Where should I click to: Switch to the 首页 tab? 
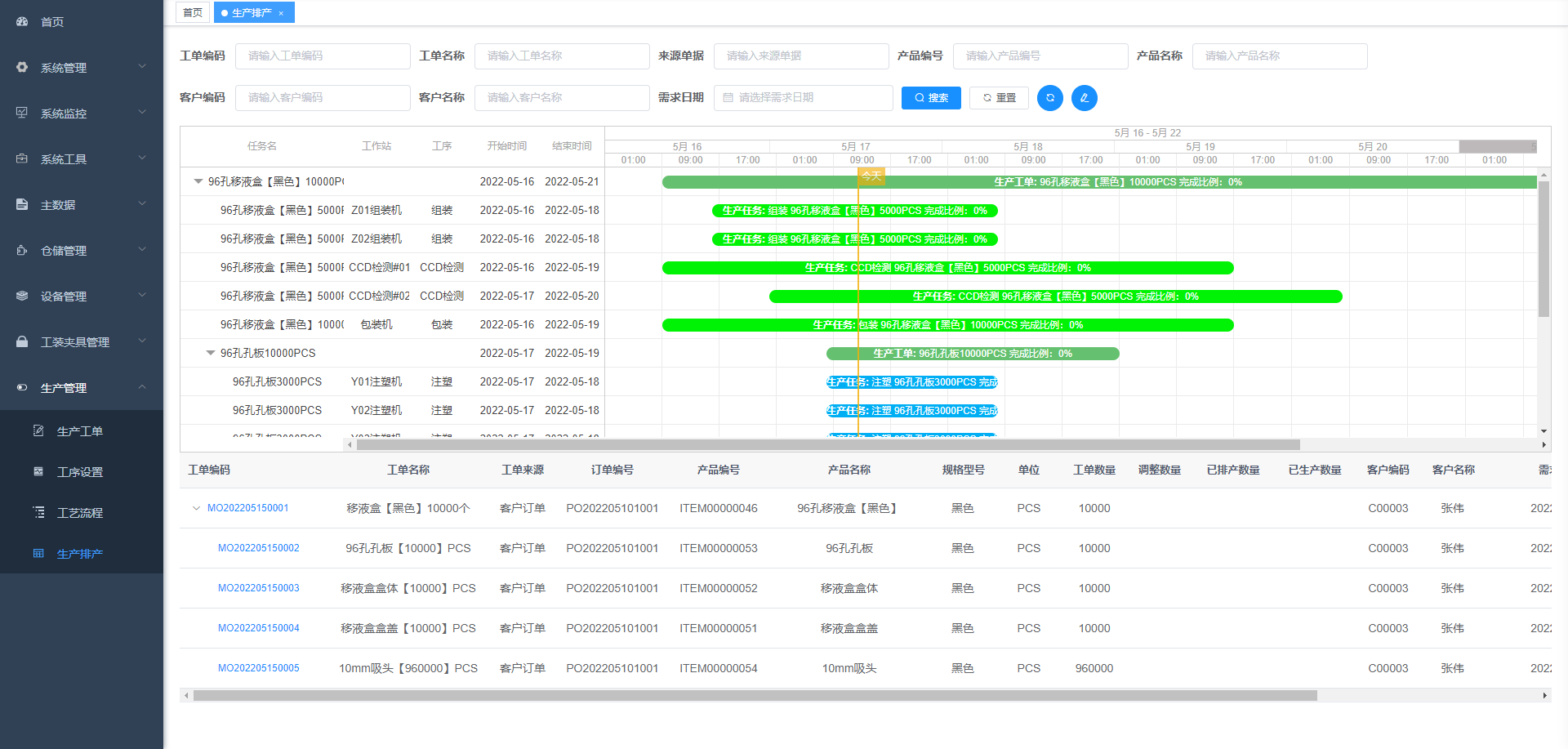click(x=193, y=13)
